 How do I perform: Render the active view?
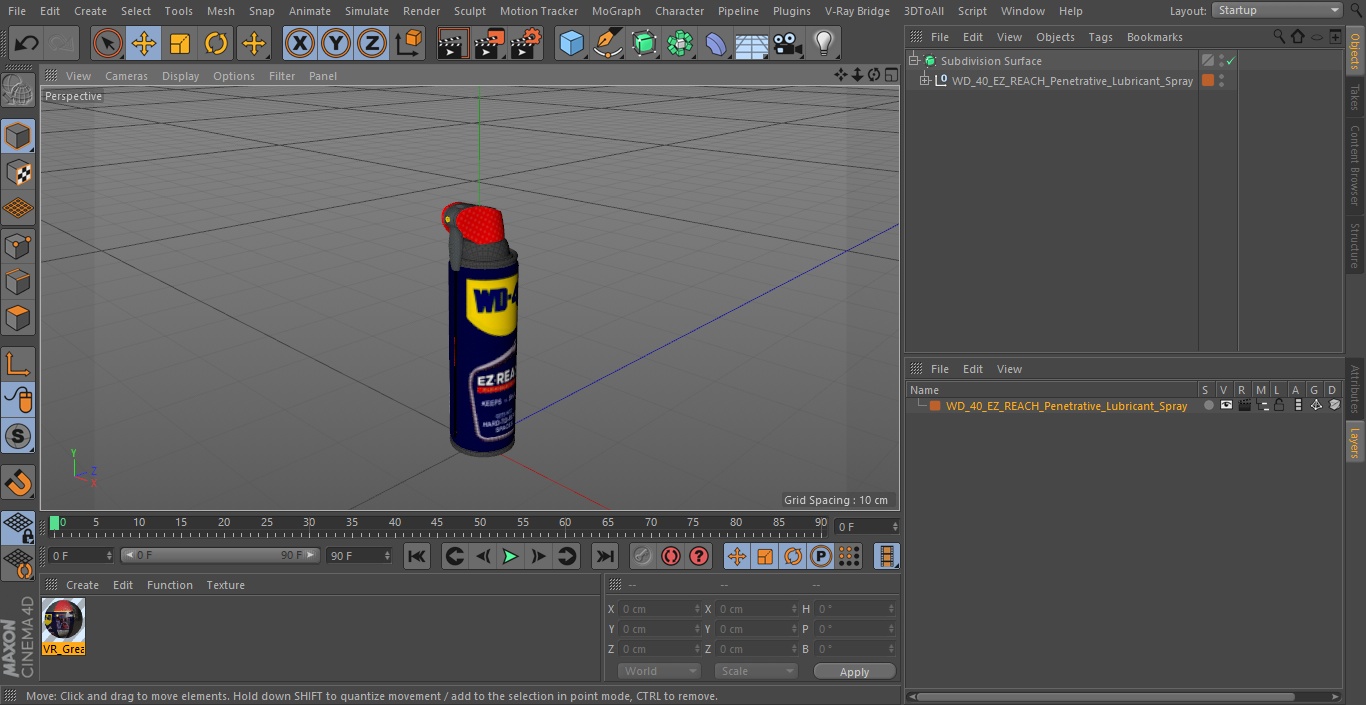point(453,44)
